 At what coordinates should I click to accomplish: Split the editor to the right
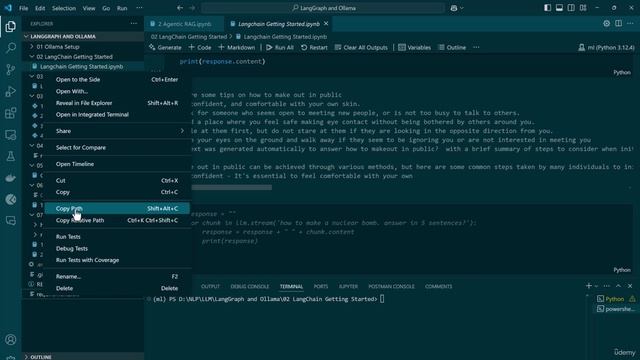coord(619,24)
